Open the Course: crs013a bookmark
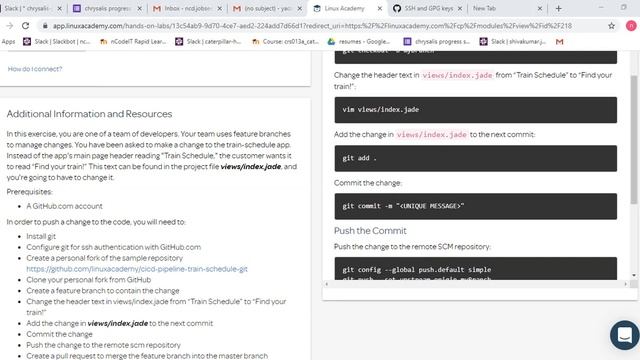The height and width of the screenshot is (360, 640). click(285, 41)
